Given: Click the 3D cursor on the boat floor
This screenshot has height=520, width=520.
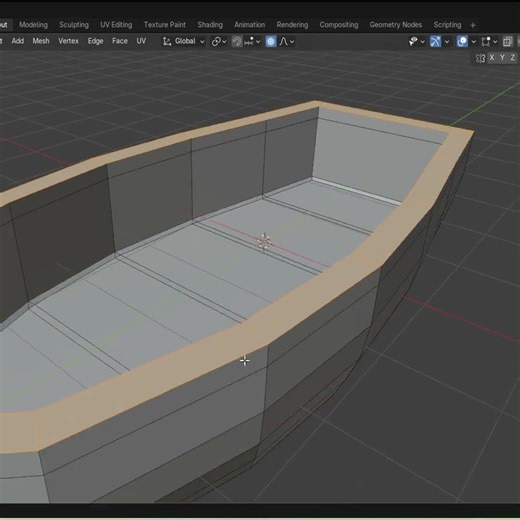Looking at the screenshot, I should 264,241.
